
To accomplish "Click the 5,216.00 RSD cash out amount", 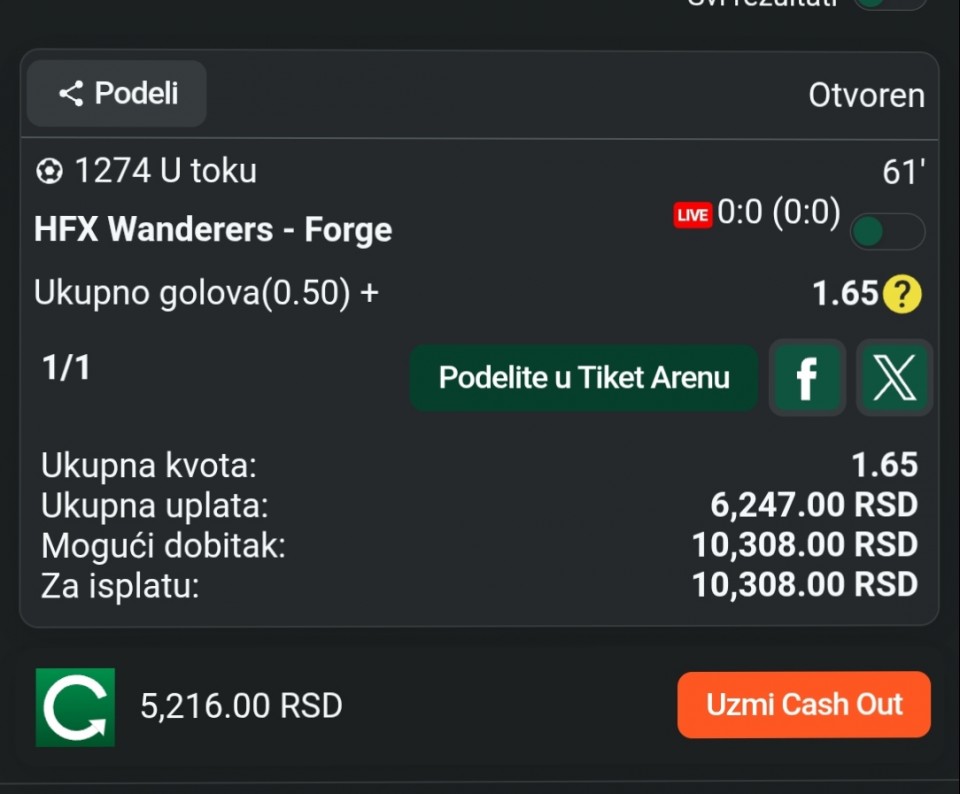I will pos(241,706).
